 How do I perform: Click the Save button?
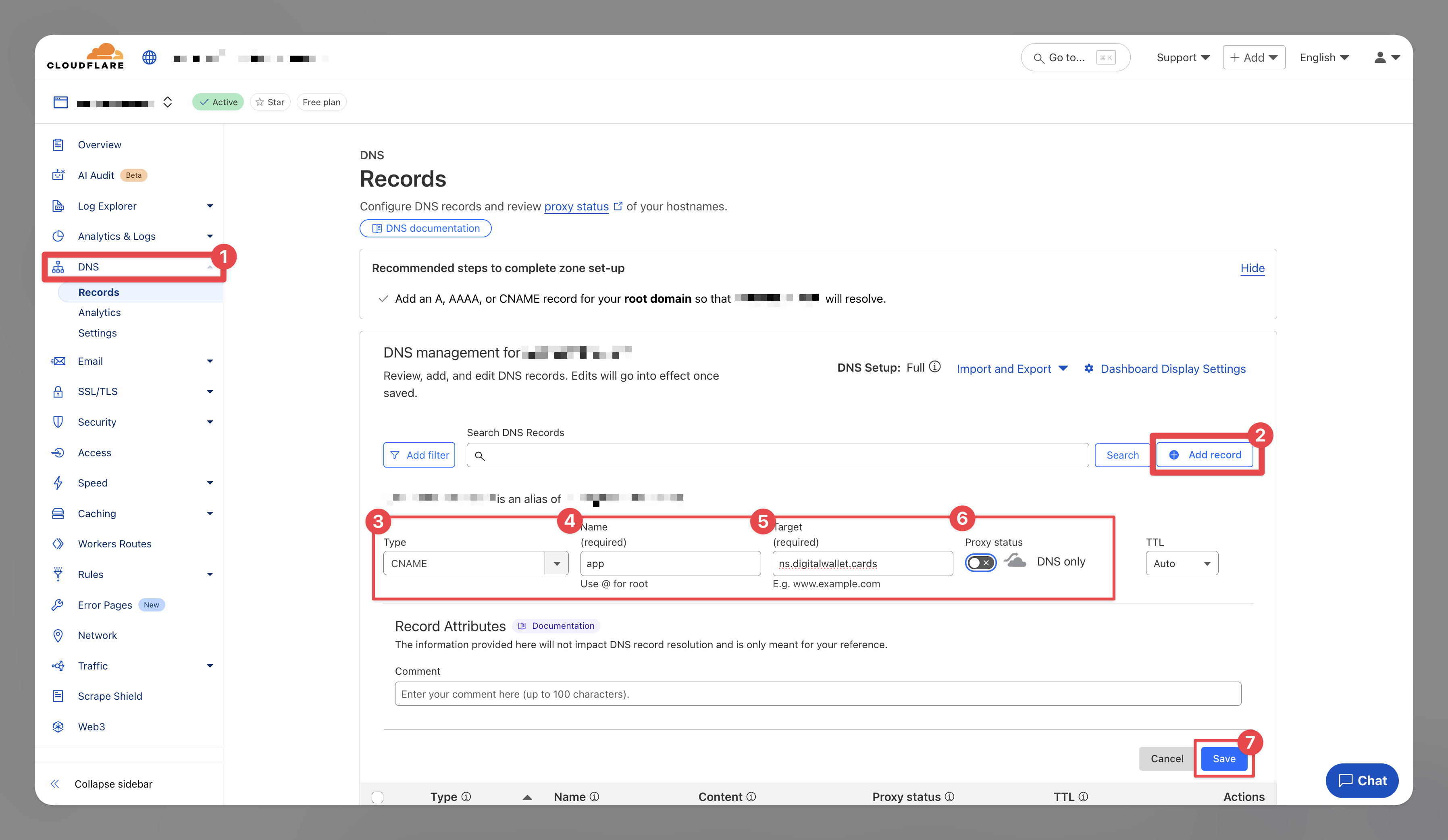pos(1224,759)
